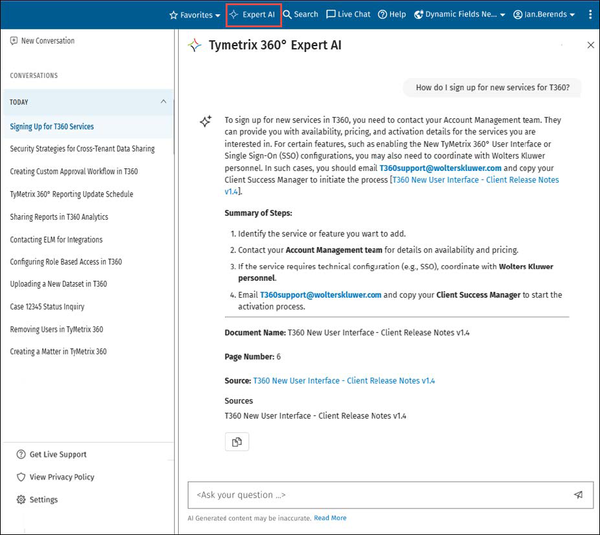Open Favorites dropdown menu

tap(194, 15)
